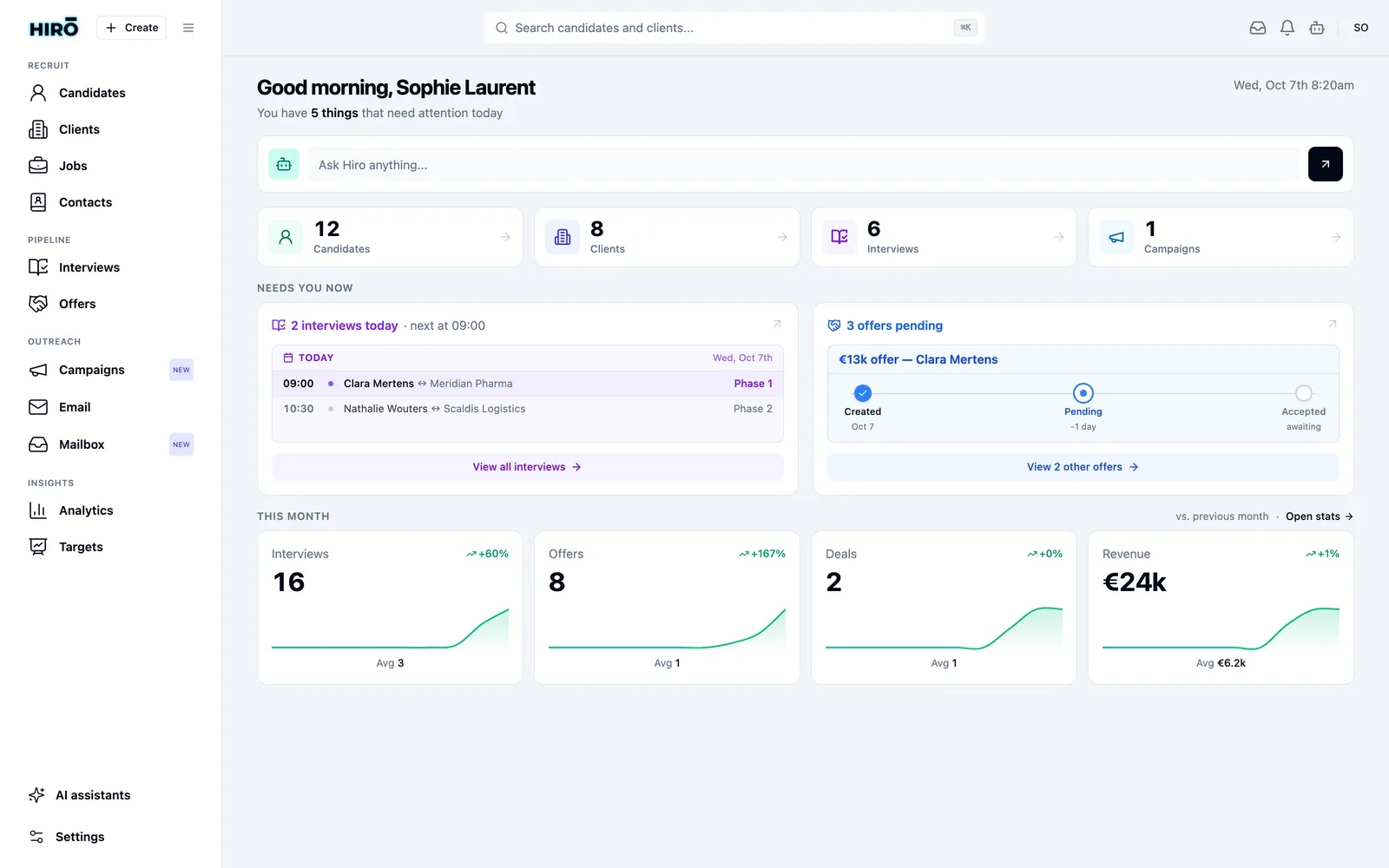The height and width of the screenshot is (868, 1389).
Task: Open the Revenue €24k stat card
Action: click(x=1221, y=608)
